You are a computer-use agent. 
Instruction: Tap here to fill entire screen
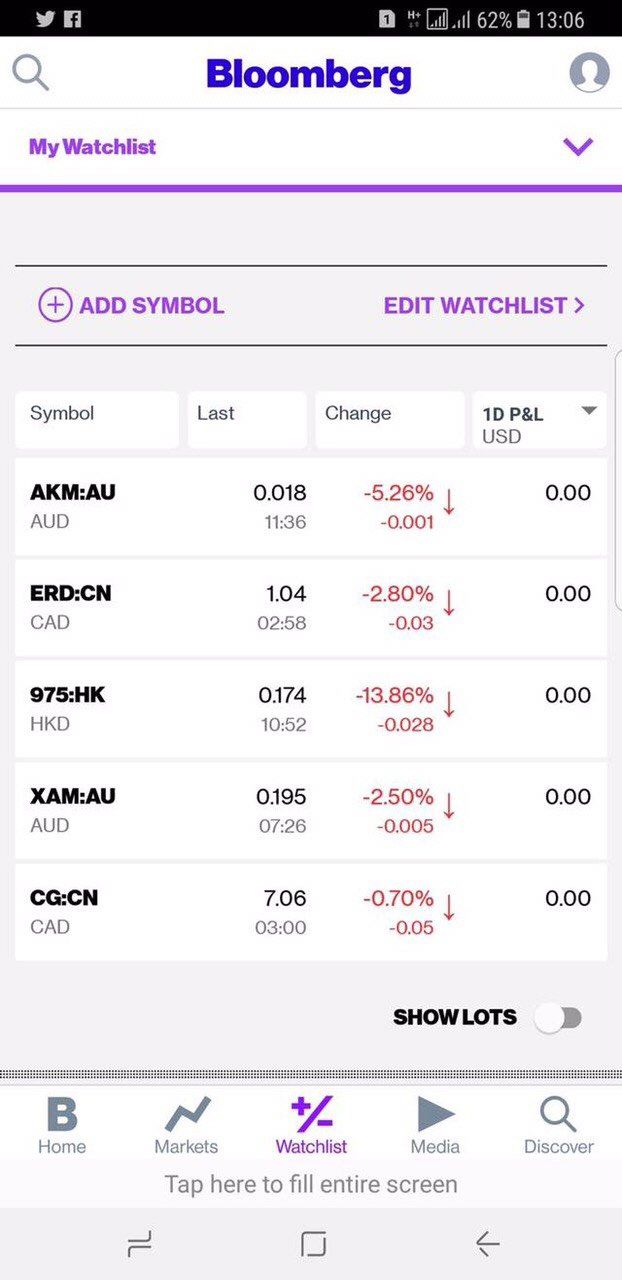click(311, 1184)
